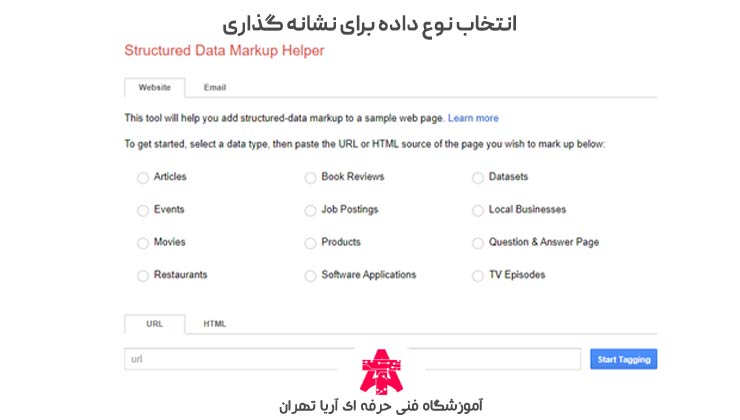Select the Events radio button
The height and width of the screenshot is (420, 740).
143,210
